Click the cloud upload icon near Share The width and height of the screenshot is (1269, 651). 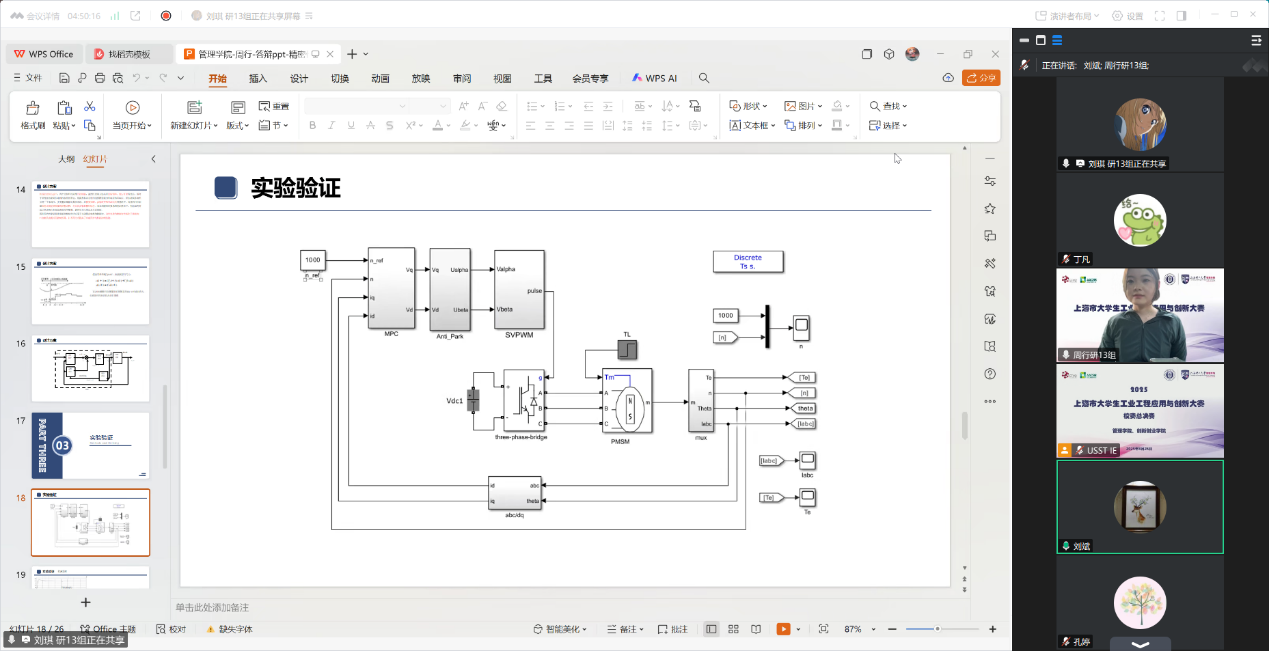pos(948,78)
